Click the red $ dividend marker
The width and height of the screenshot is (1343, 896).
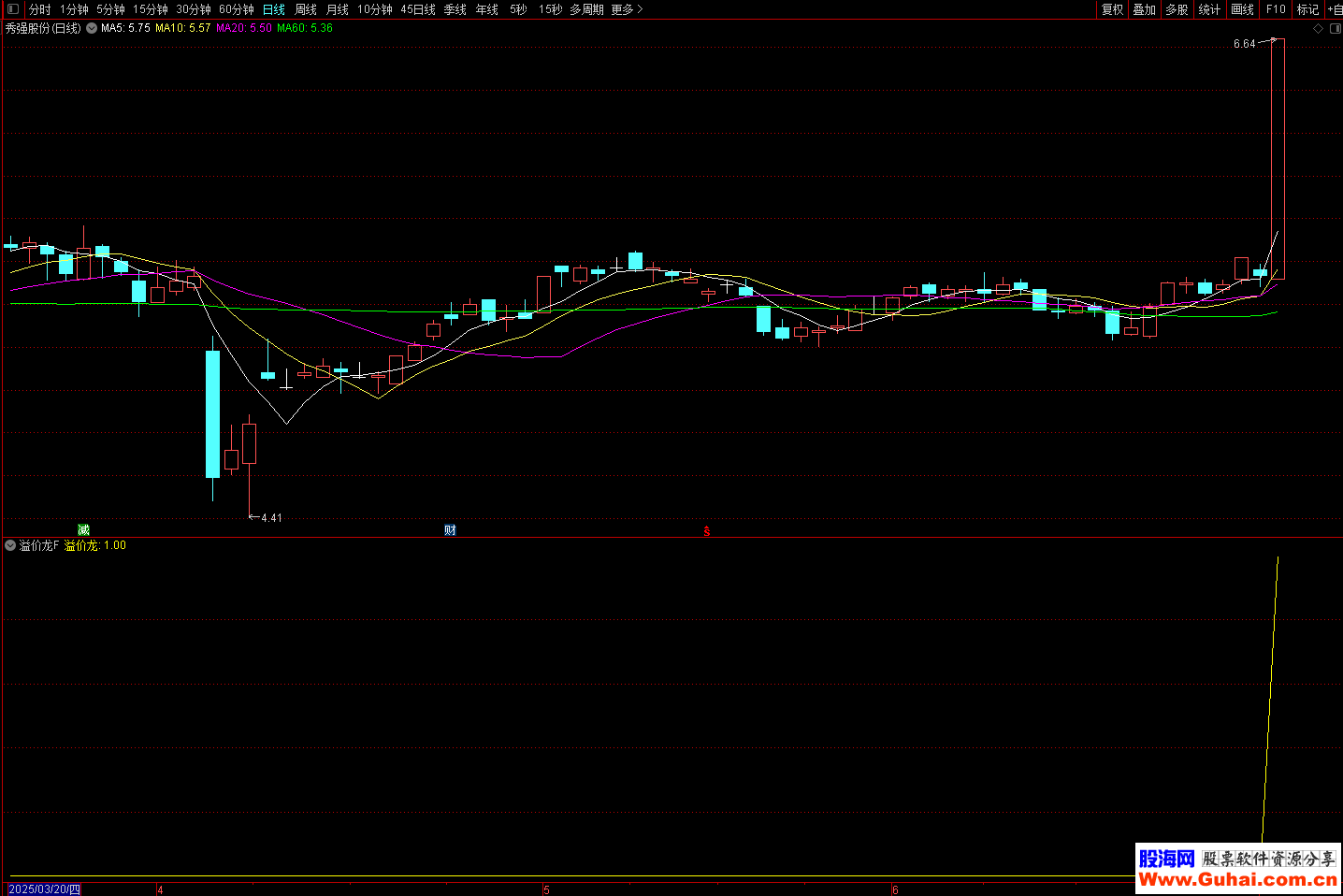[x=707, y=531]
